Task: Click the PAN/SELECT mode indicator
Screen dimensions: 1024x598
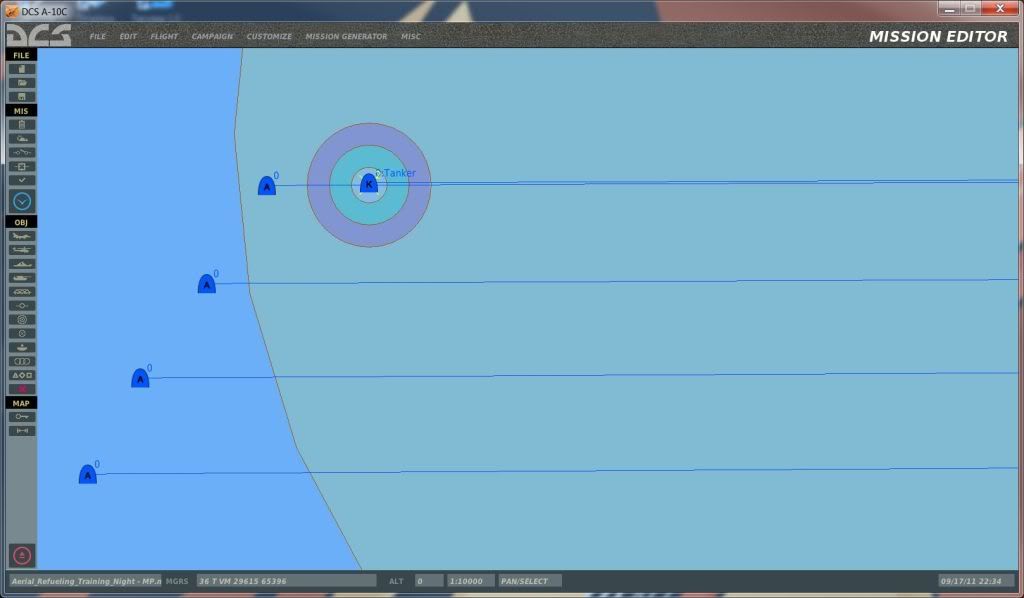Action: point(530,581)
